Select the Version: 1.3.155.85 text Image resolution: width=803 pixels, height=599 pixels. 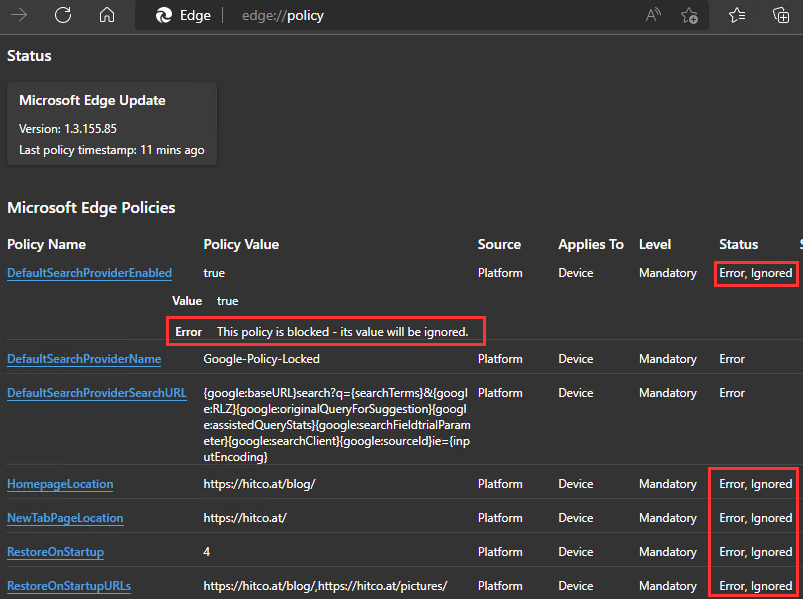pos(68,129)
